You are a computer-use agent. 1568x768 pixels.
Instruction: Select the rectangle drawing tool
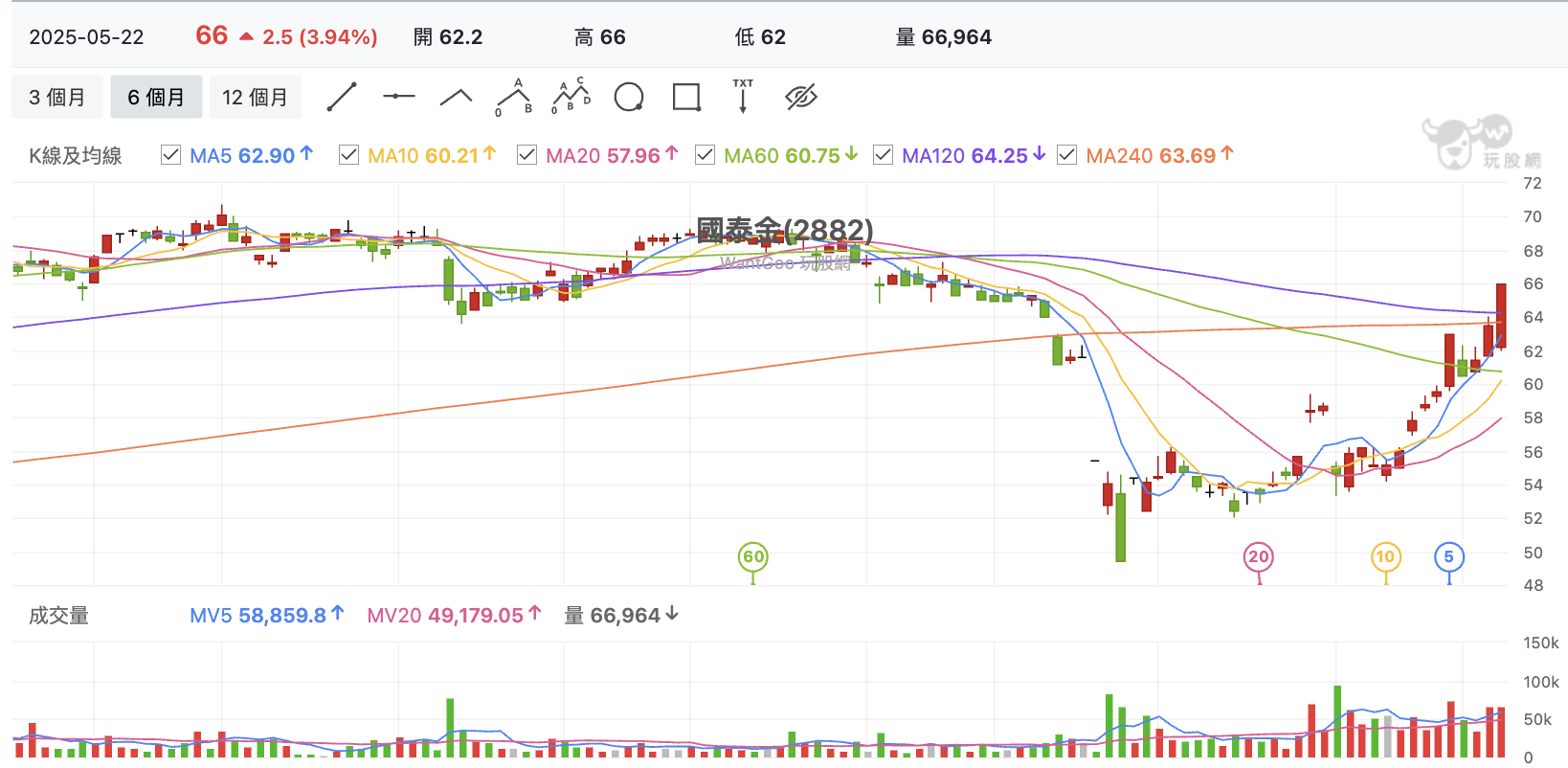[x=686, y=97]
